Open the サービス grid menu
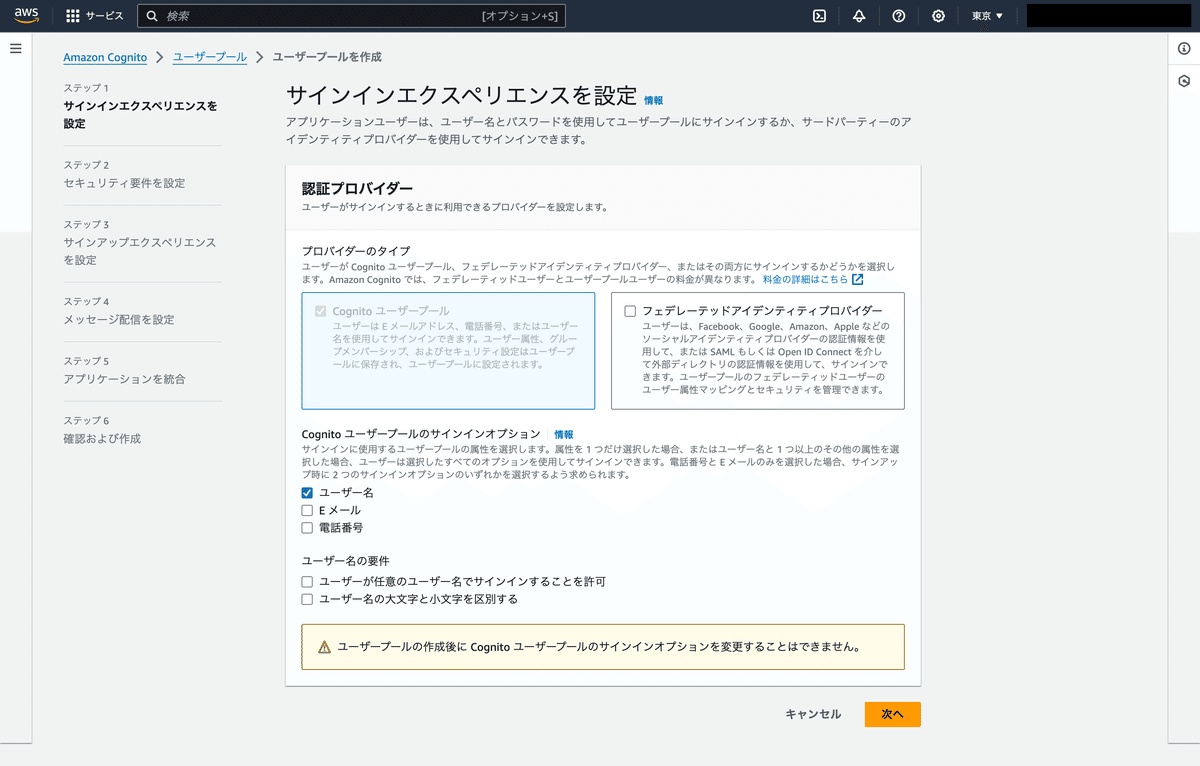Screen dimensions: 1200x766 click(95, 16)
